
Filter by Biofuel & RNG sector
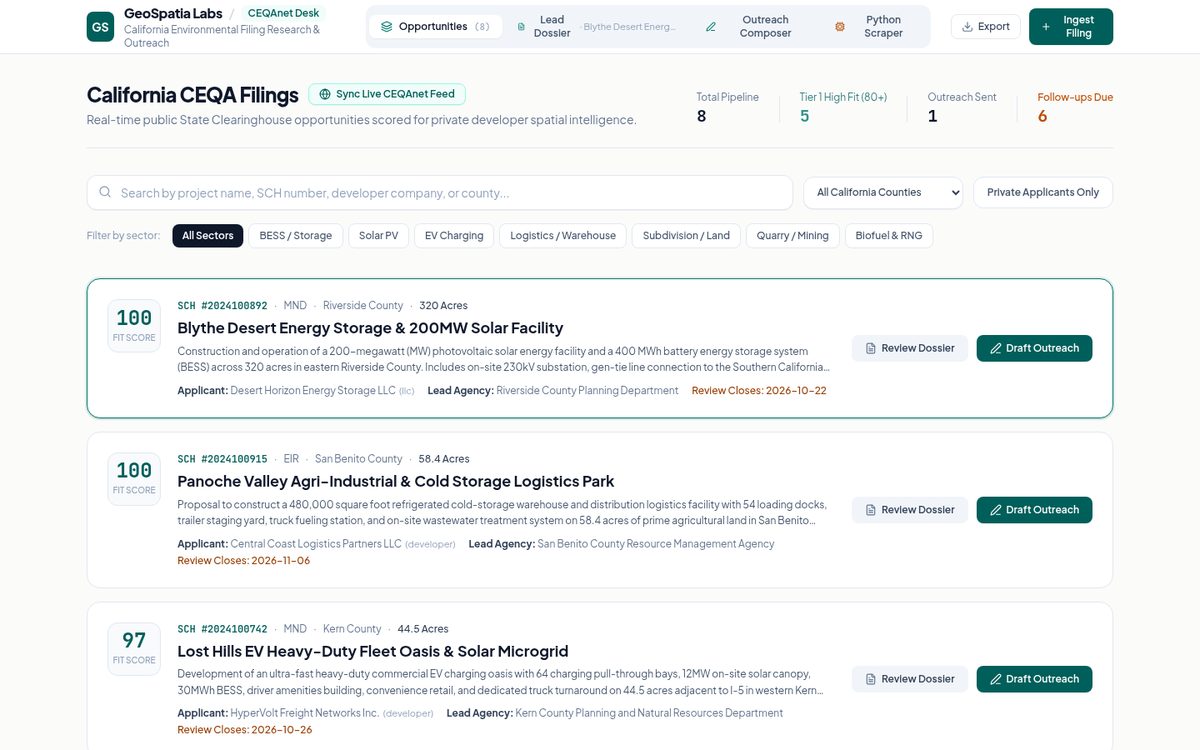(x=889, y=236)
